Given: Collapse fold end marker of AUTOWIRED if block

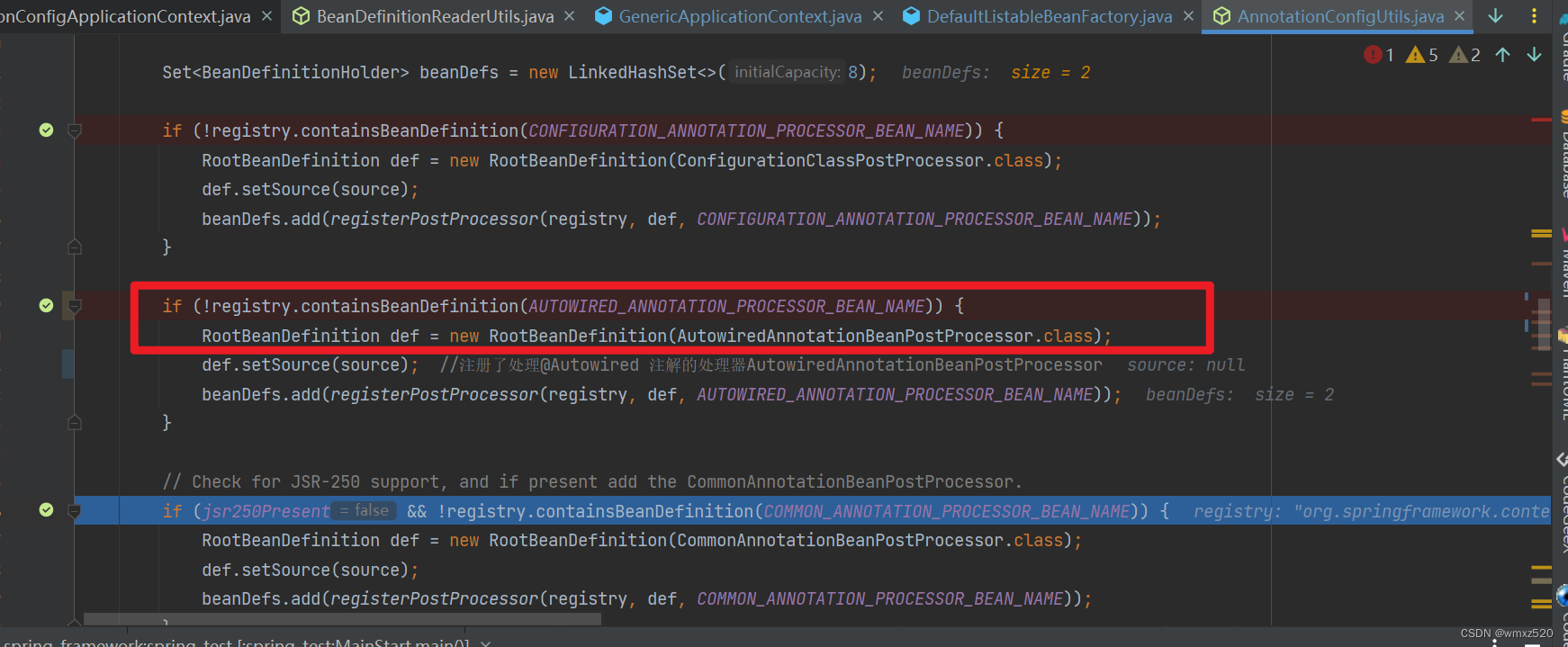Looking at the screenshot, I should [x=75, y=422].
